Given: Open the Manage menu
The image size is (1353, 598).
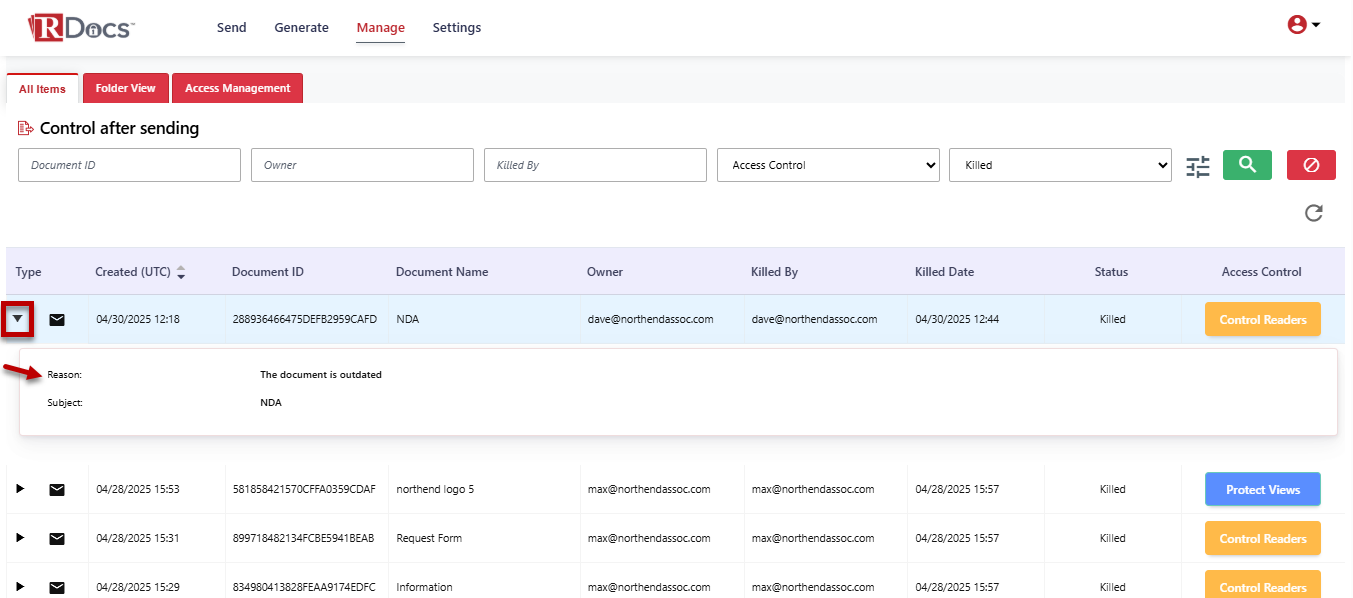Looking at the screenshot, I should [x=381, y=28].
